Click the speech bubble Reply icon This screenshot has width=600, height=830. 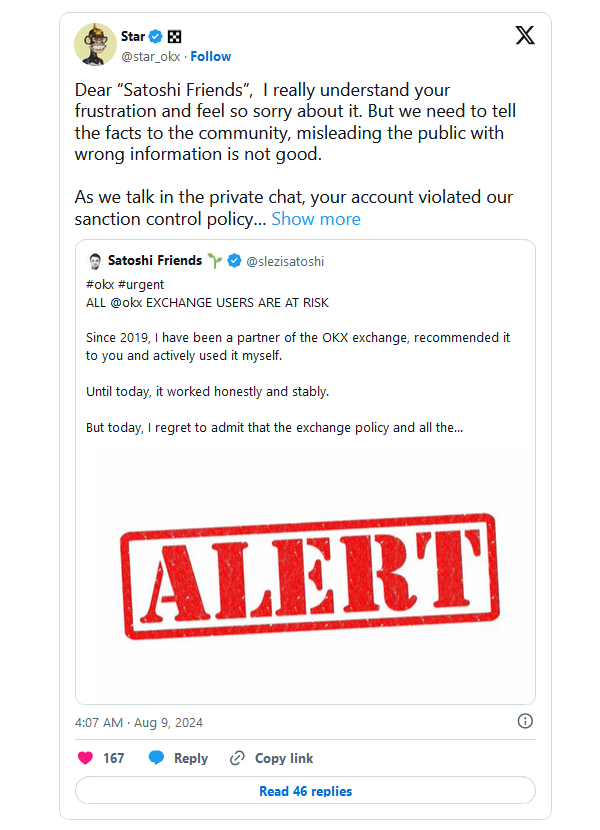tap(156, 758)
